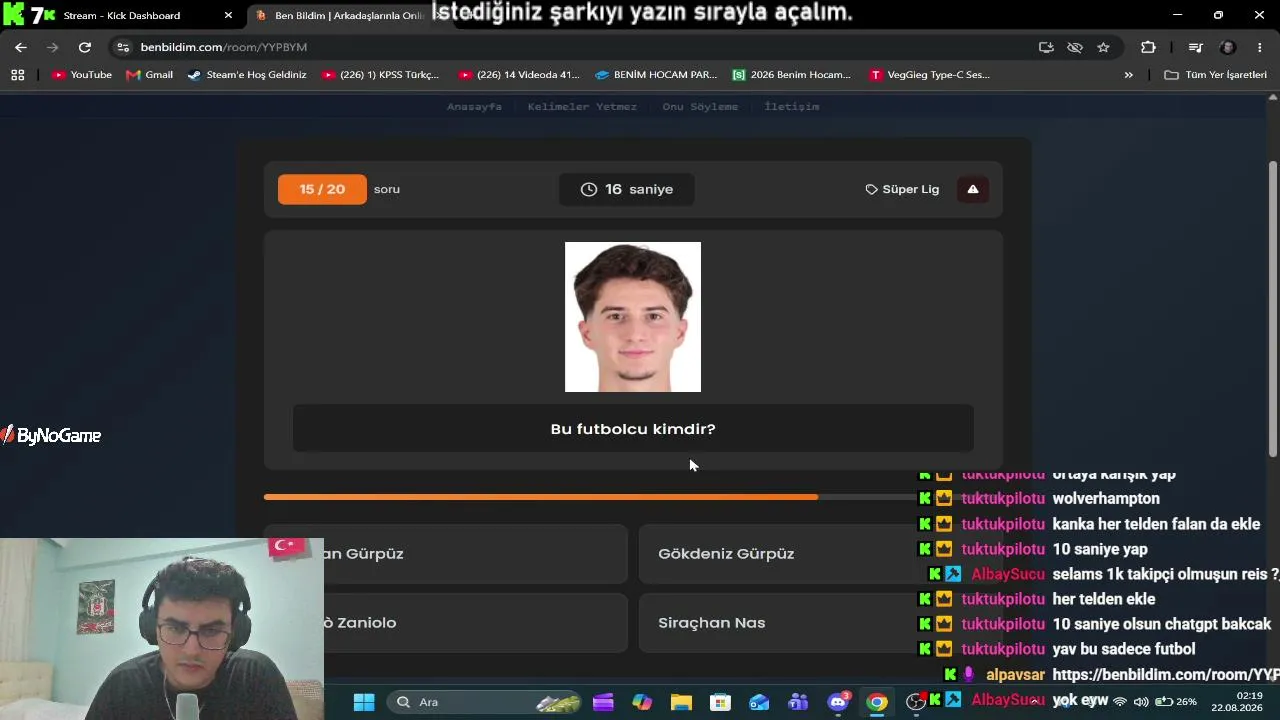Screen dimensions: 1280x720
Task: Open the Chrome profile avatar
Action: click(1228, 47)
